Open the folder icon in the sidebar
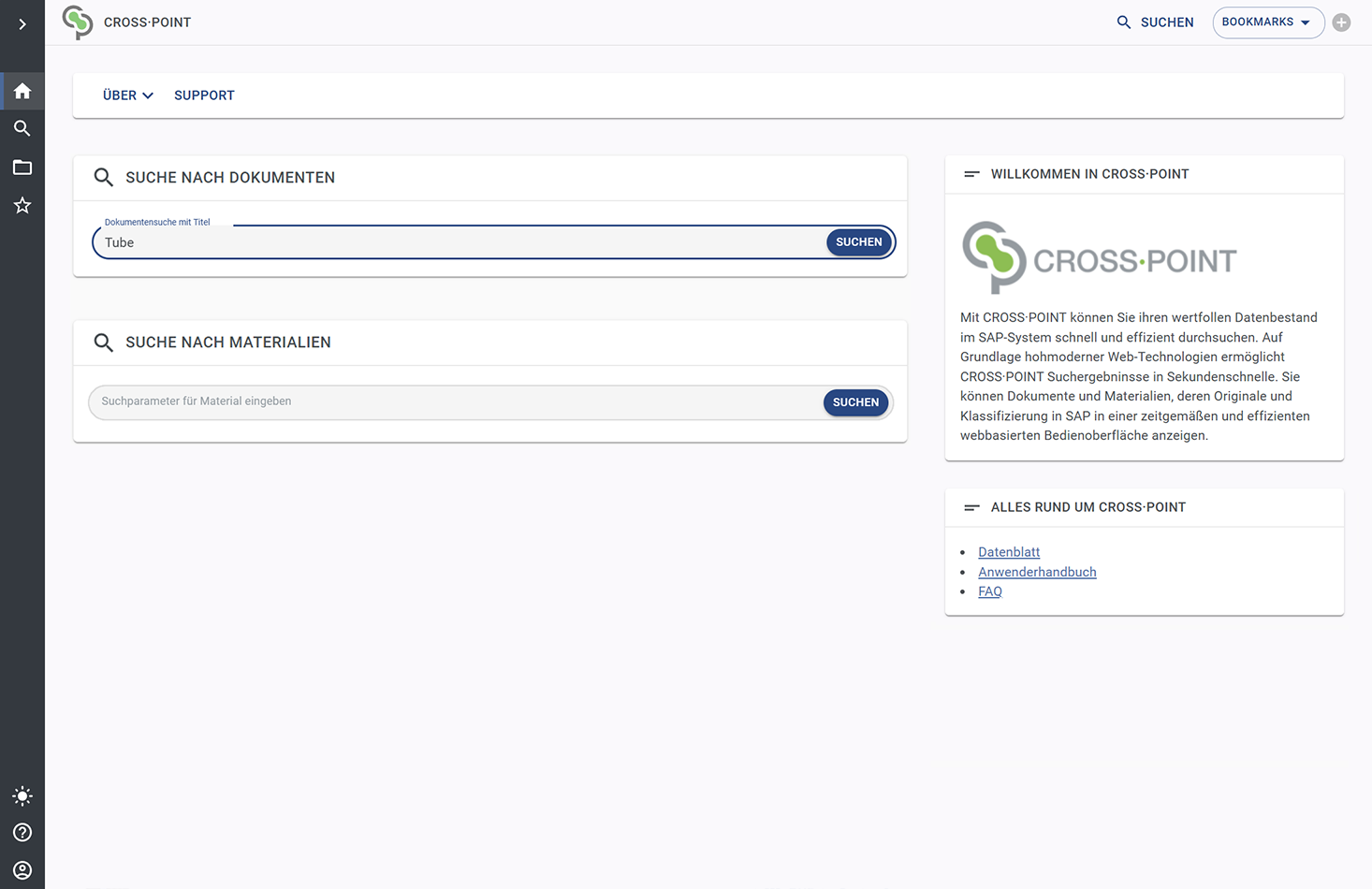The height and width of the screenshot is (889, 1372). [x=22, y=167]
